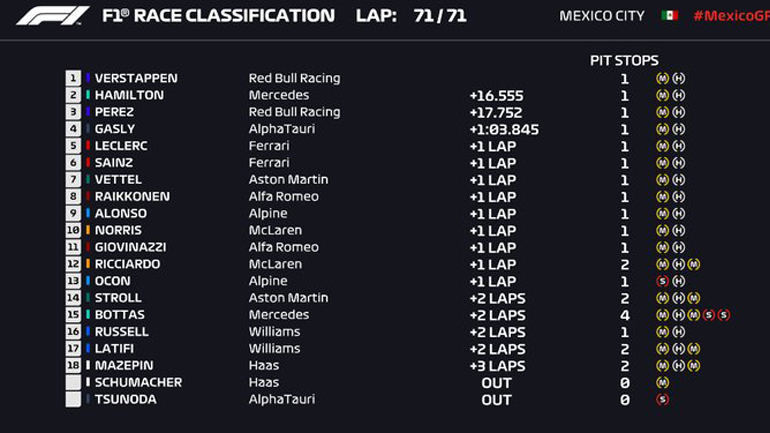Image resolution: width=770 pixels, height=433 pixels.
Task: Select the Ferrari team name beside Leclerc
Action: coord(269,146)
